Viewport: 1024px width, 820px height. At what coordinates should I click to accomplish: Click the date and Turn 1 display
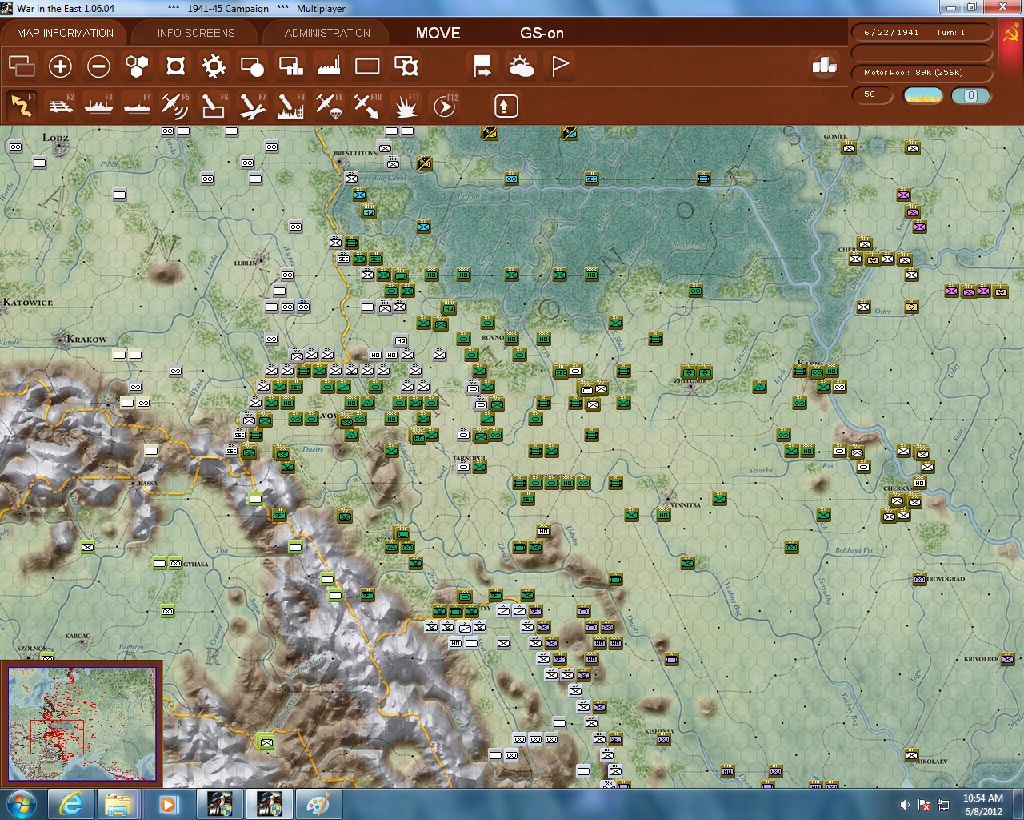[x=921, y=32]
